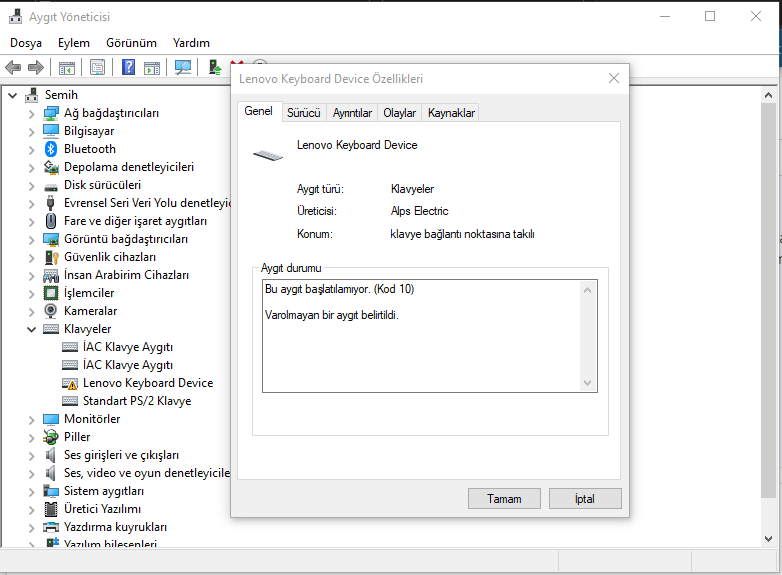
Task: Click the Tamam button
Action: coord(504,499)
